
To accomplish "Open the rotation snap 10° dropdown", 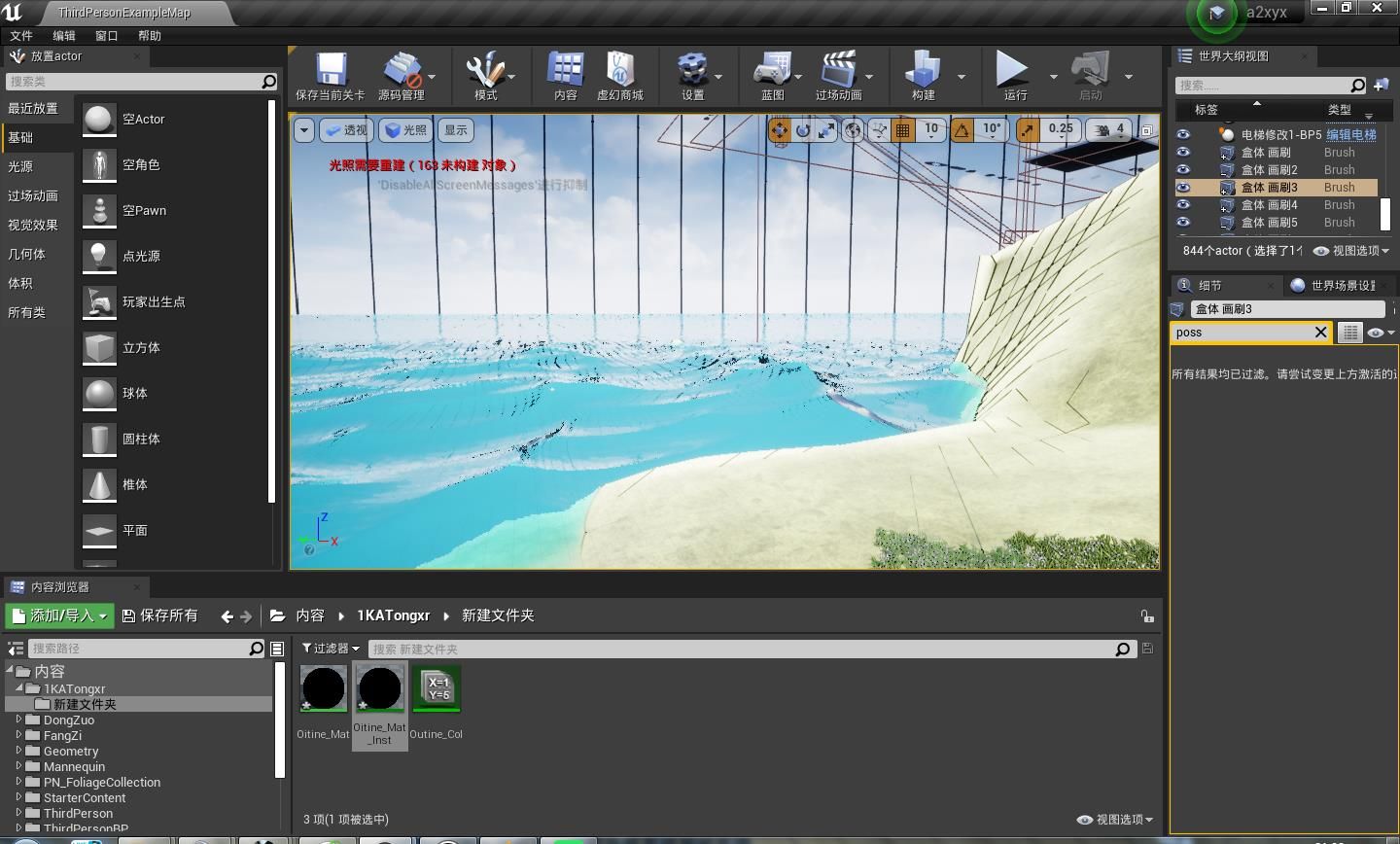I will click(992, 129).
